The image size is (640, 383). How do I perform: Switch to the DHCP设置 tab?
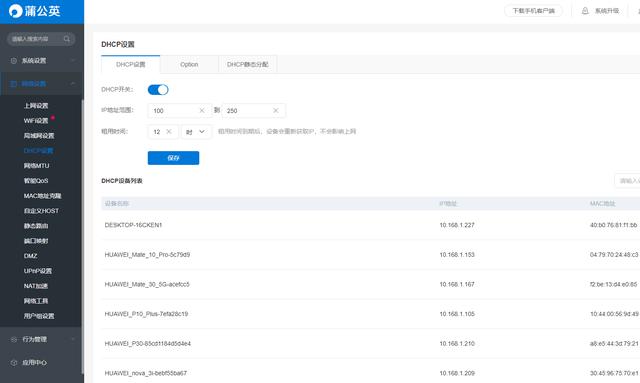[131, 65]
